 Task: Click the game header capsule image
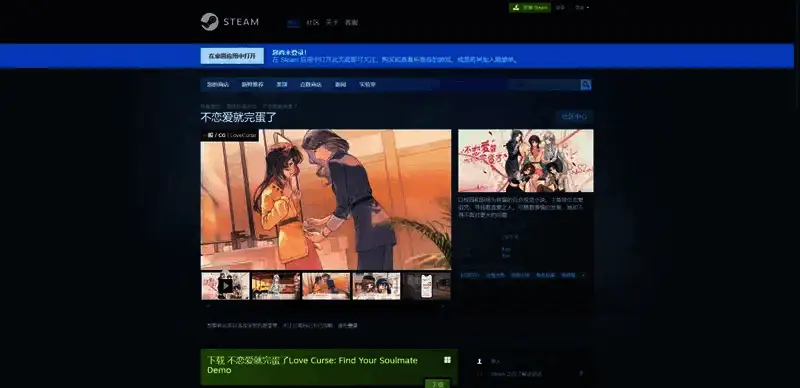[x=526, y=160]
